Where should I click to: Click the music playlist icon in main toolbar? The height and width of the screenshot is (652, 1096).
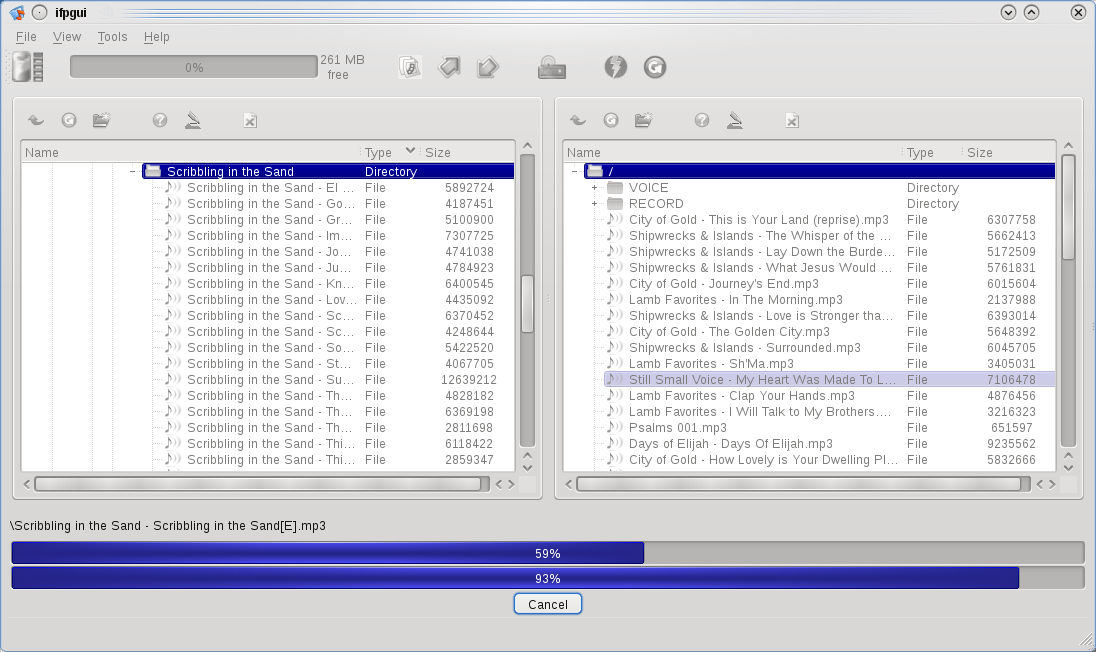(410, 67)
